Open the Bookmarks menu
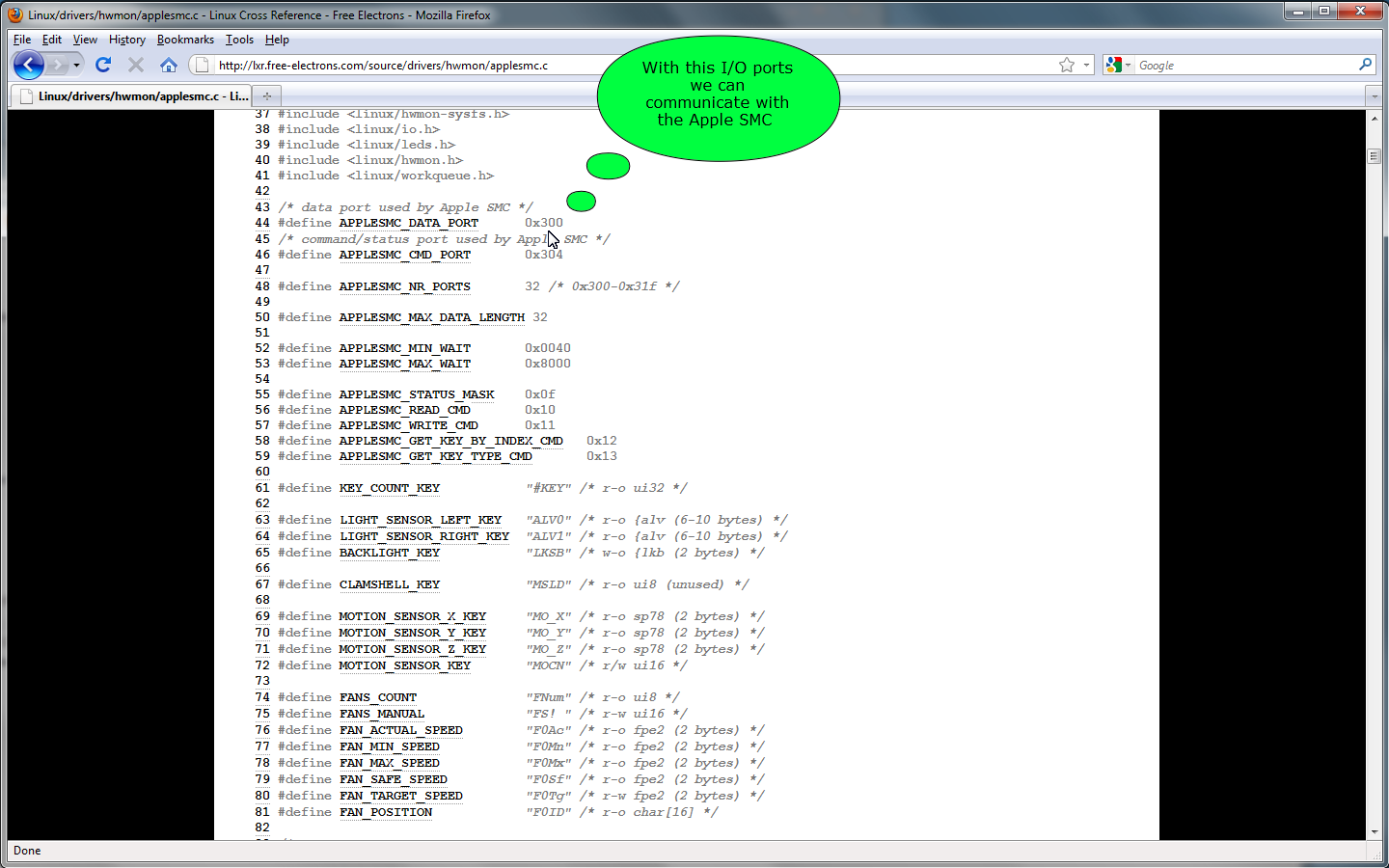Image resolution: width=1389 pixels, height=868 pixels. click(x=185, y=40)
